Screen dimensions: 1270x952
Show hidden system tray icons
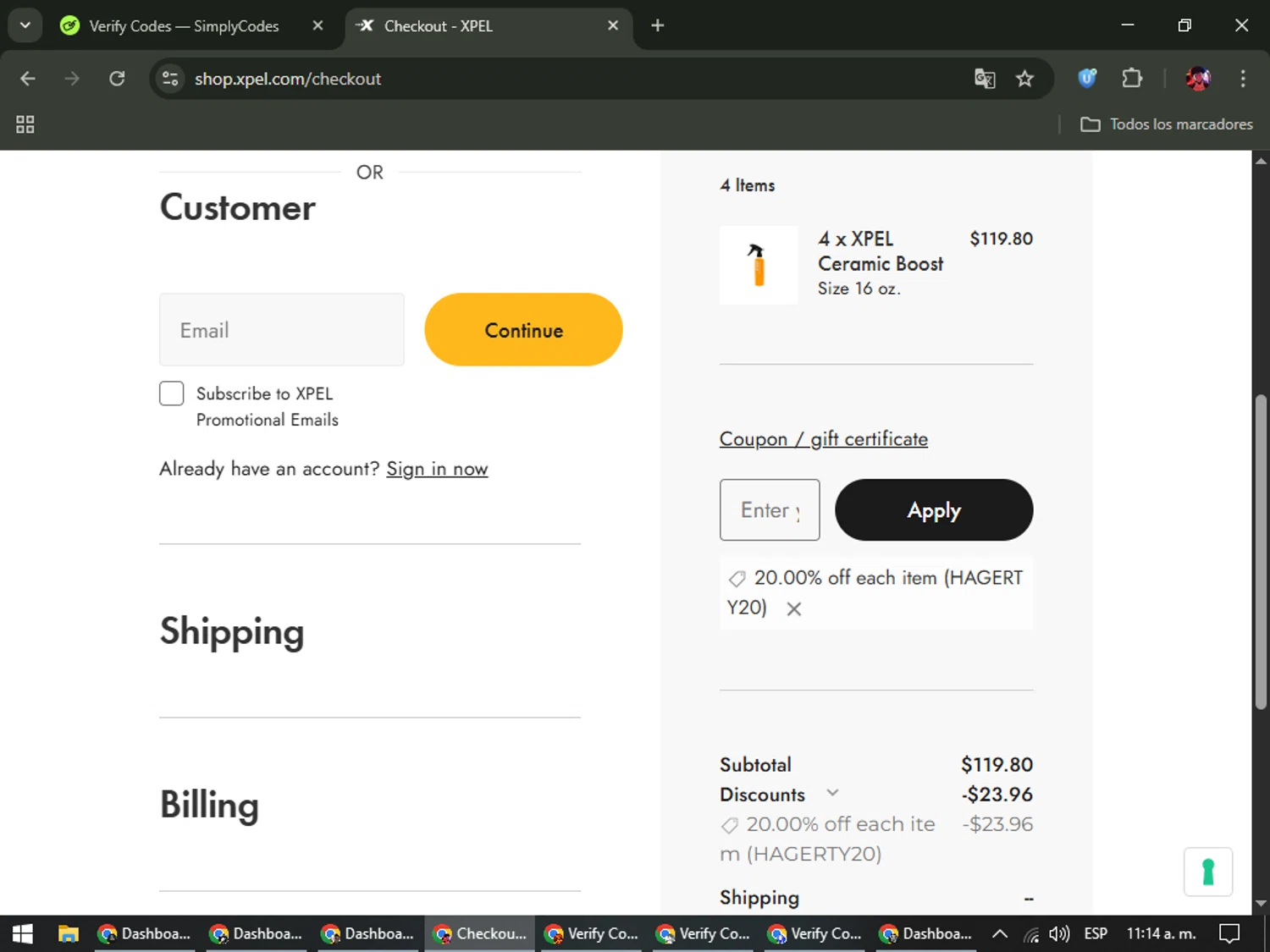[x=1000, y=933]
